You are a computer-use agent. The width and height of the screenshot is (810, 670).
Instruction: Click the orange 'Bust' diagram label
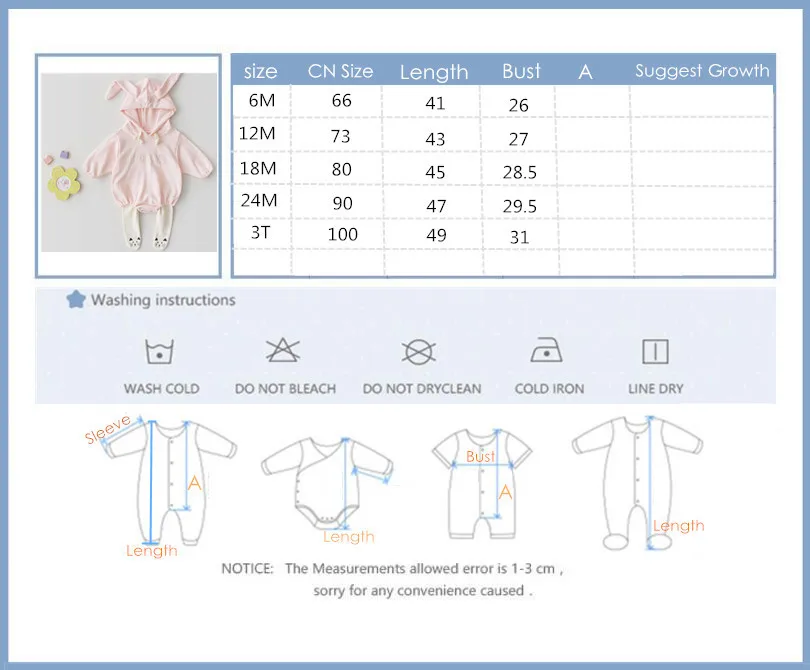(480, 456)
